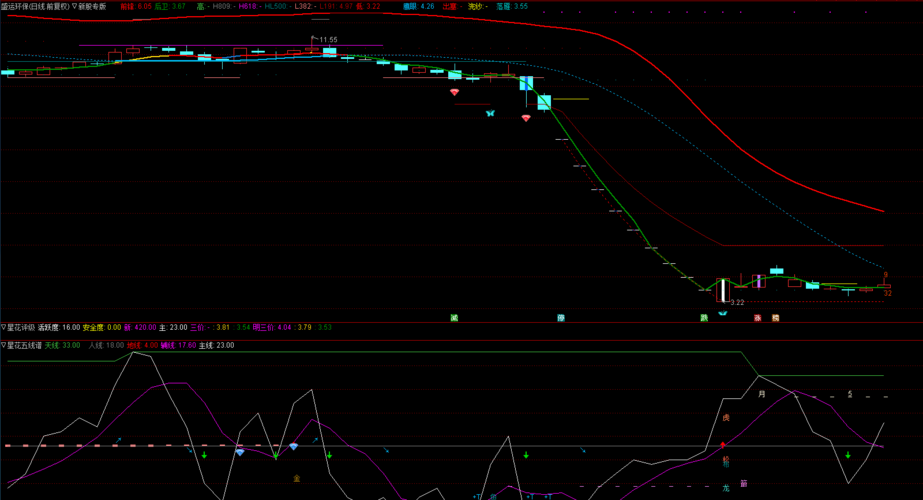Viewport: 923px width, 500px height.
Task: Click the stock title 盛运环保(日线 前复权)
Action: [35, 6]
